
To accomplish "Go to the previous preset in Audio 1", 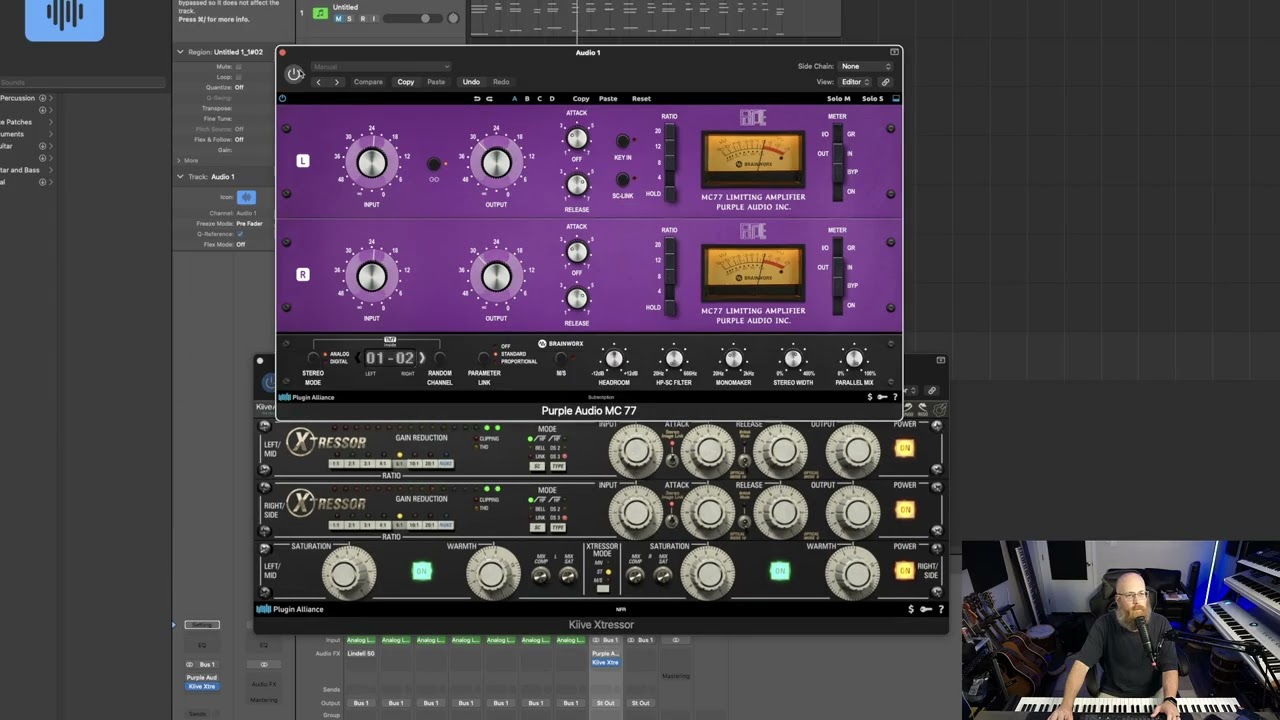I will (319, 82).
